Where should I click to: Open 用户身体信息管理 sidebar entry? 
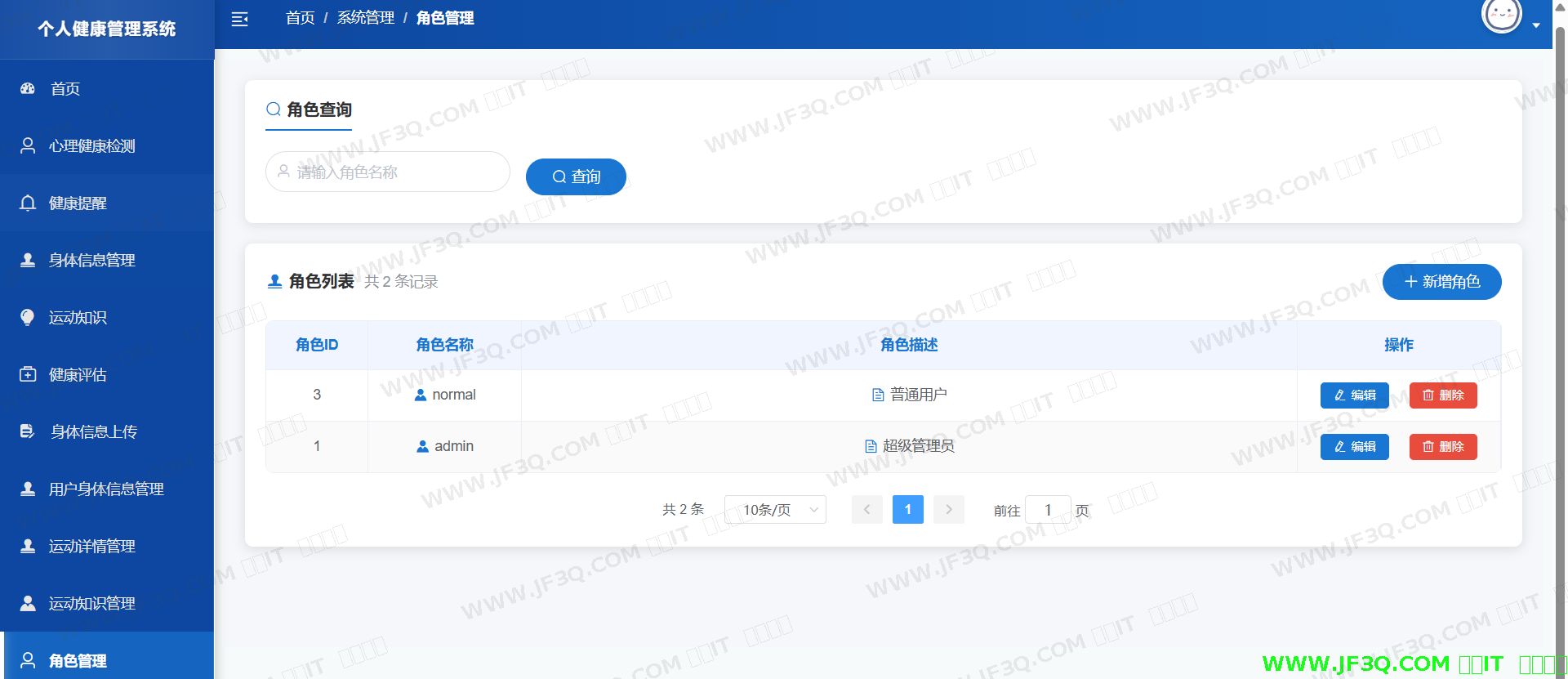[x=106, y=489]
